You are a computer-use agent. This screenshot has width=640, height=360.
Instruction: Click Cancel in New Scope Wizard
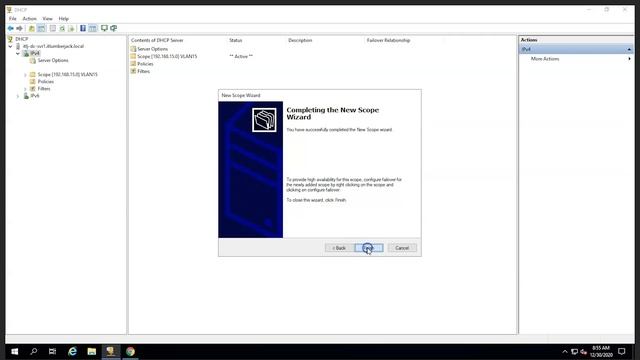pyautogui.click(x=402, y=248)
